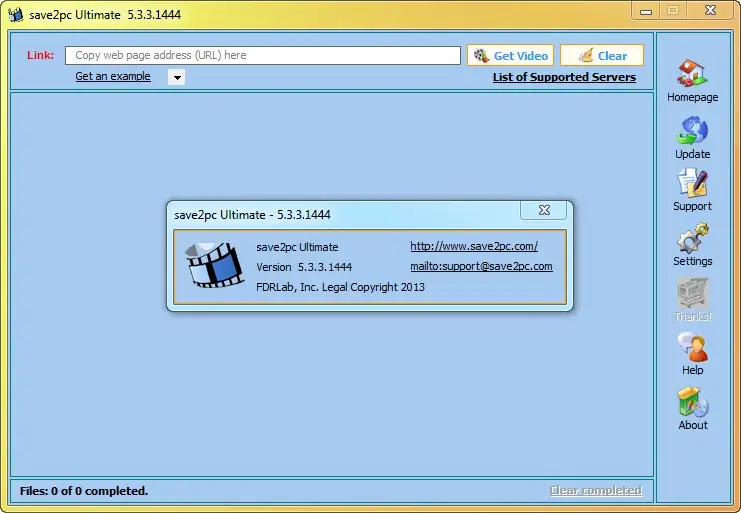741x513 pixels.
Task: Click the save2pc Ultimate name in dialog
Action: (297, 247)
